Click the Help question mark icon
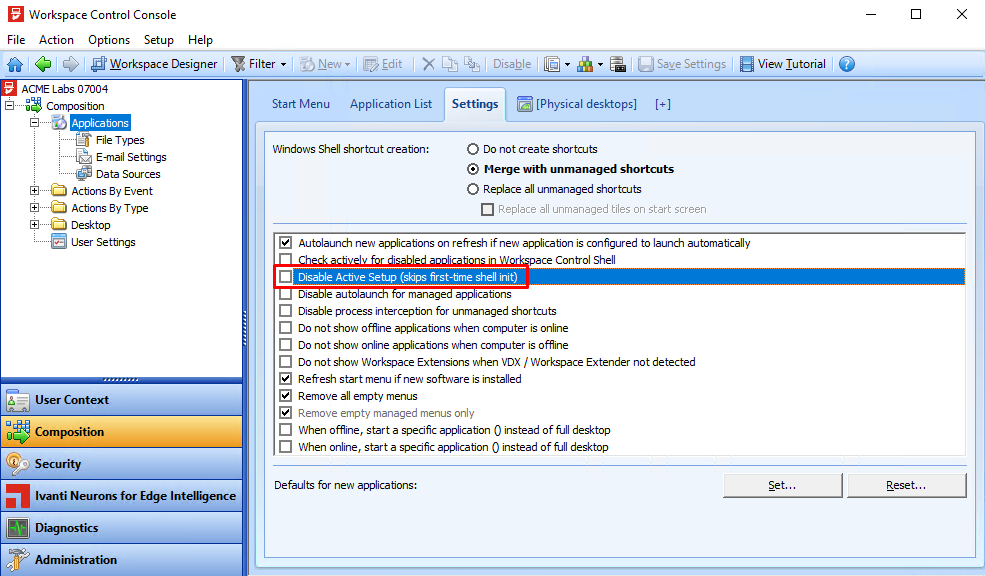Screen dimensions: 985x576 [x=846, y=63]
